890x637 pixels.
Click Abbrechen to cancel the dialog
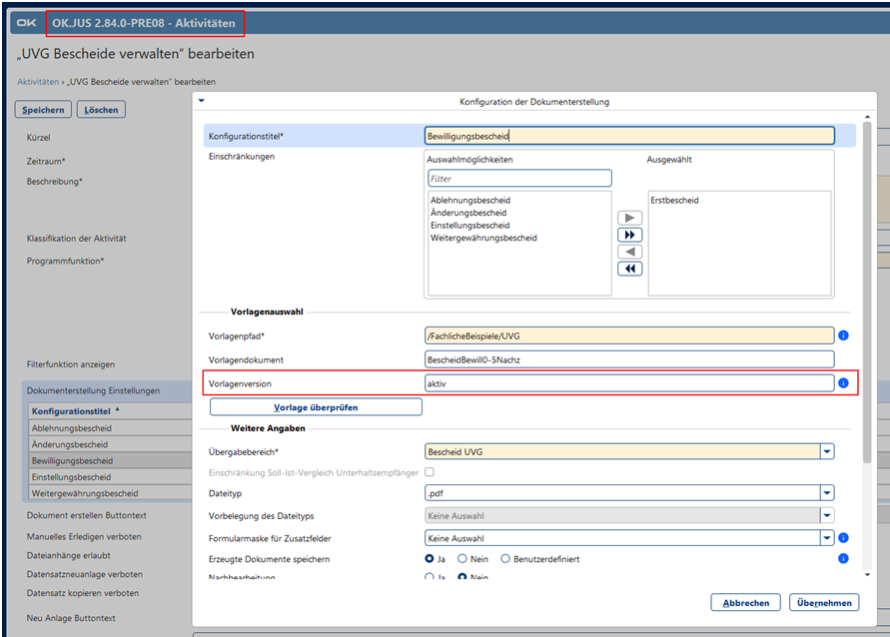pos(745,602)
